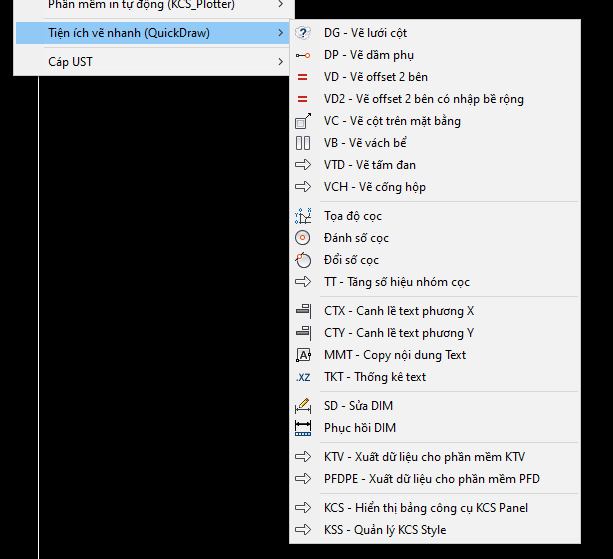Select Đổi số cọc command
This screenshot has height=559, width=613.
(435, 260)
